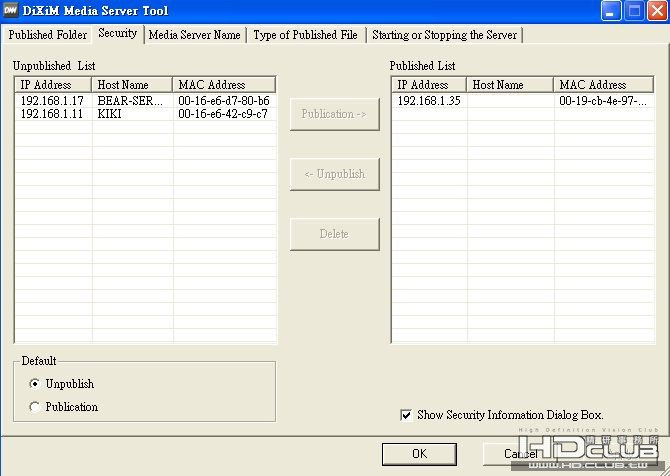Viewport: 670px width, 476px height.
Task: Sort Unpublished List by MAC Address header
Action: click(x=224, y=85)
